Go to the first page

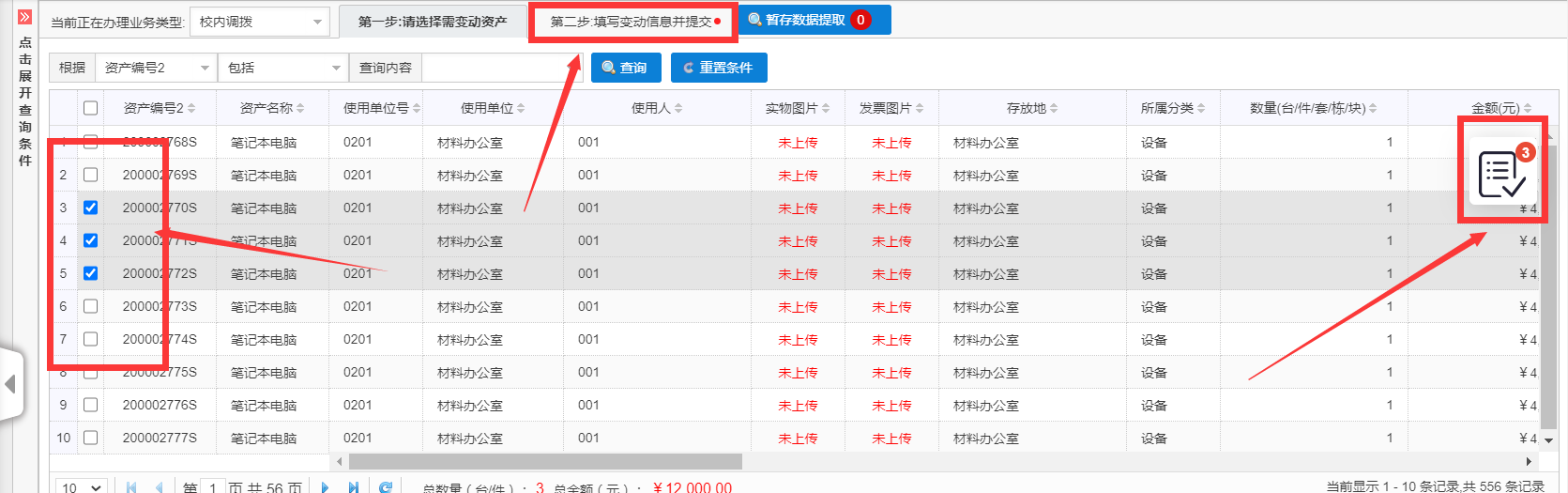click(x=131, y=487)
